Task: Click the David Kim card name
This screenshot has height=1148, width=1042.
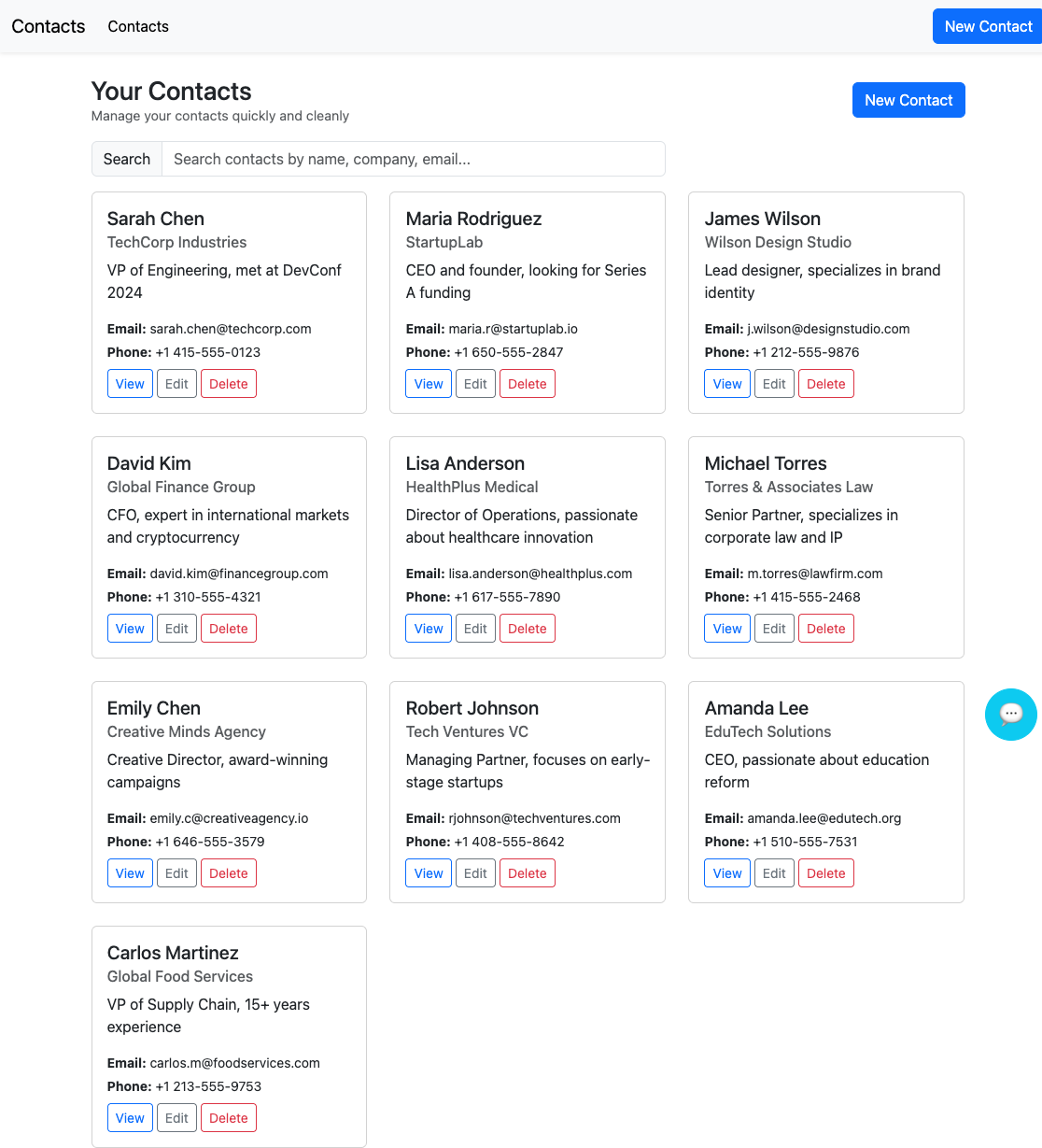Action: point(149,463)
